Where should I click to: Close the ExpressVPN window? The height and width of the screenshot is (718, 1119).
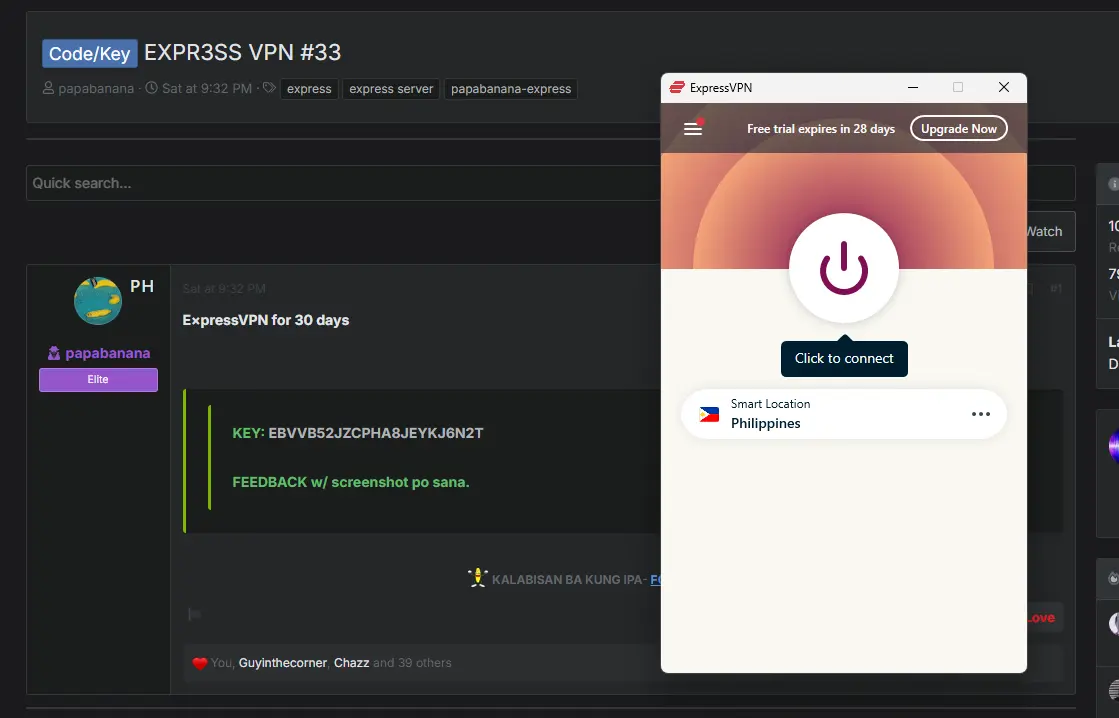(x=1003, y=87)
